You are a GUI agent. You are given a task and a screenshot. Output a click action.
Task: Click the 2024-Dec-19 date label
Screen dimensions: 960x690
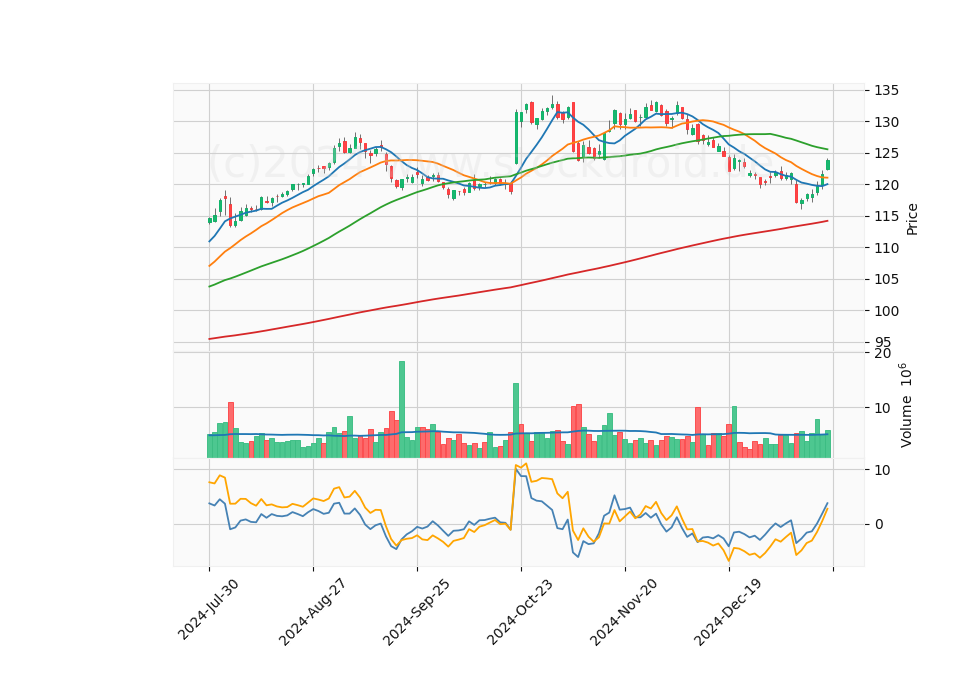point(727,612)
